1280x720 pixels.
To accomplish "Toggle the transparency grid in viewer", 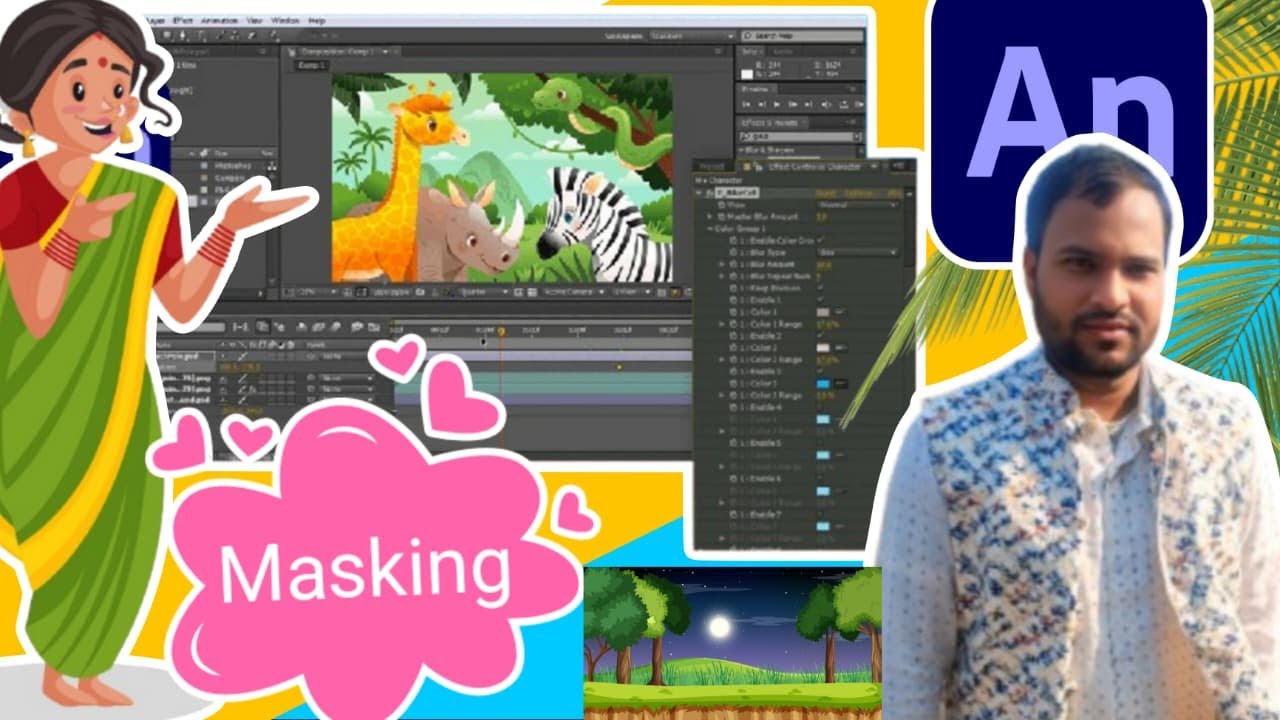I will [x=531, y=292].
